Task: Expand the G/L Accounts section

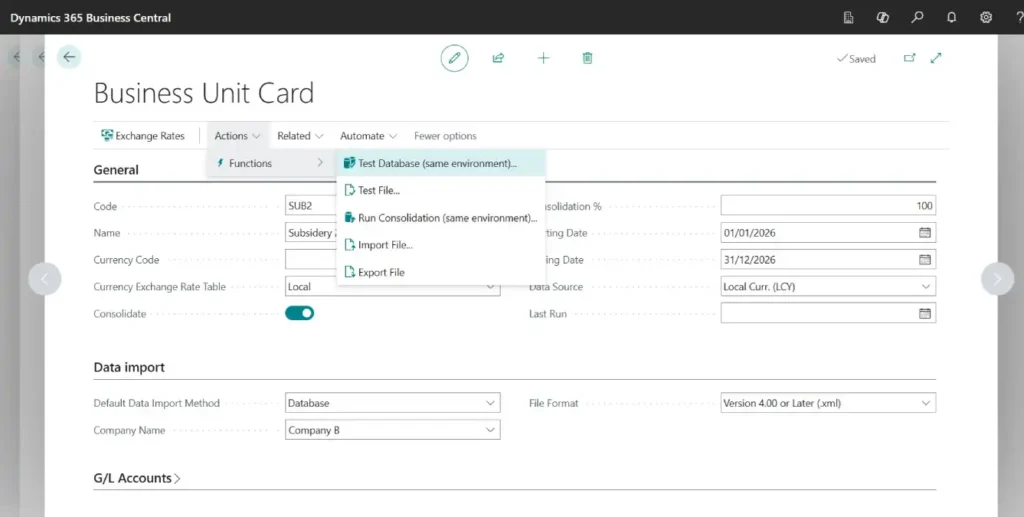Action: [137, 478]
